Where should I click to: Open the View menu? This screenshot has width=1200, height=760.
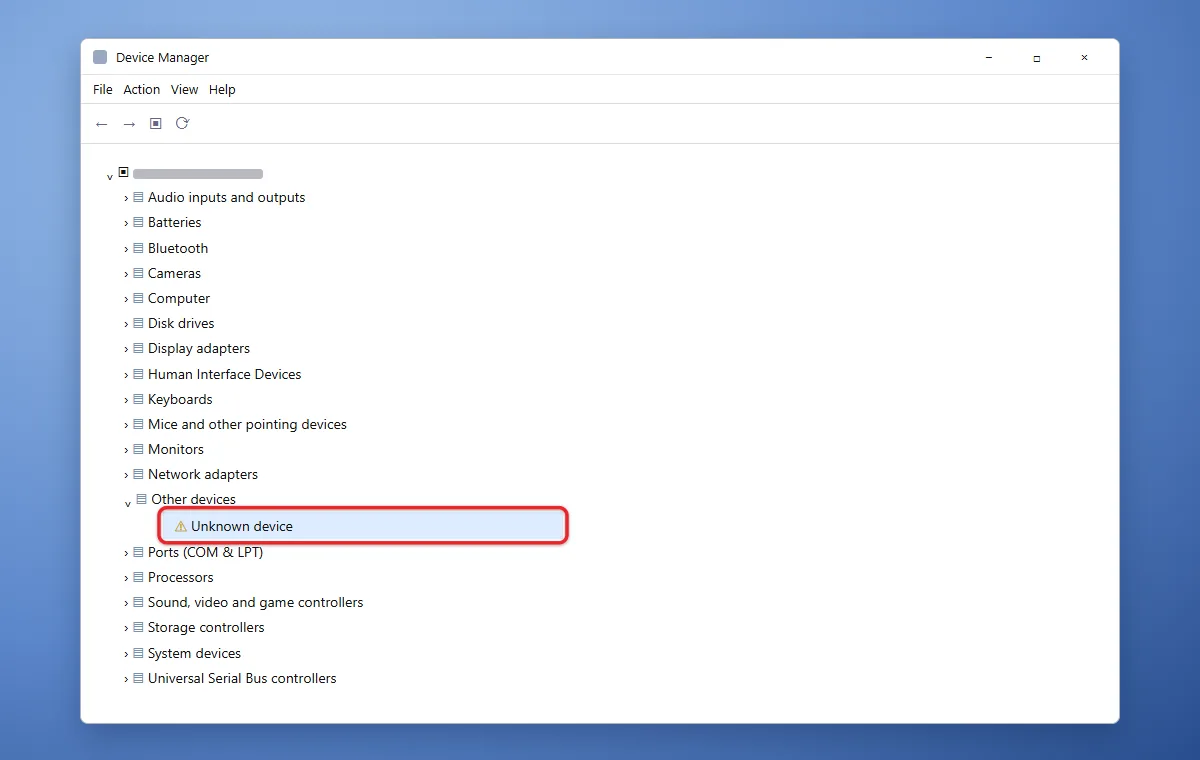pos(185,90)
